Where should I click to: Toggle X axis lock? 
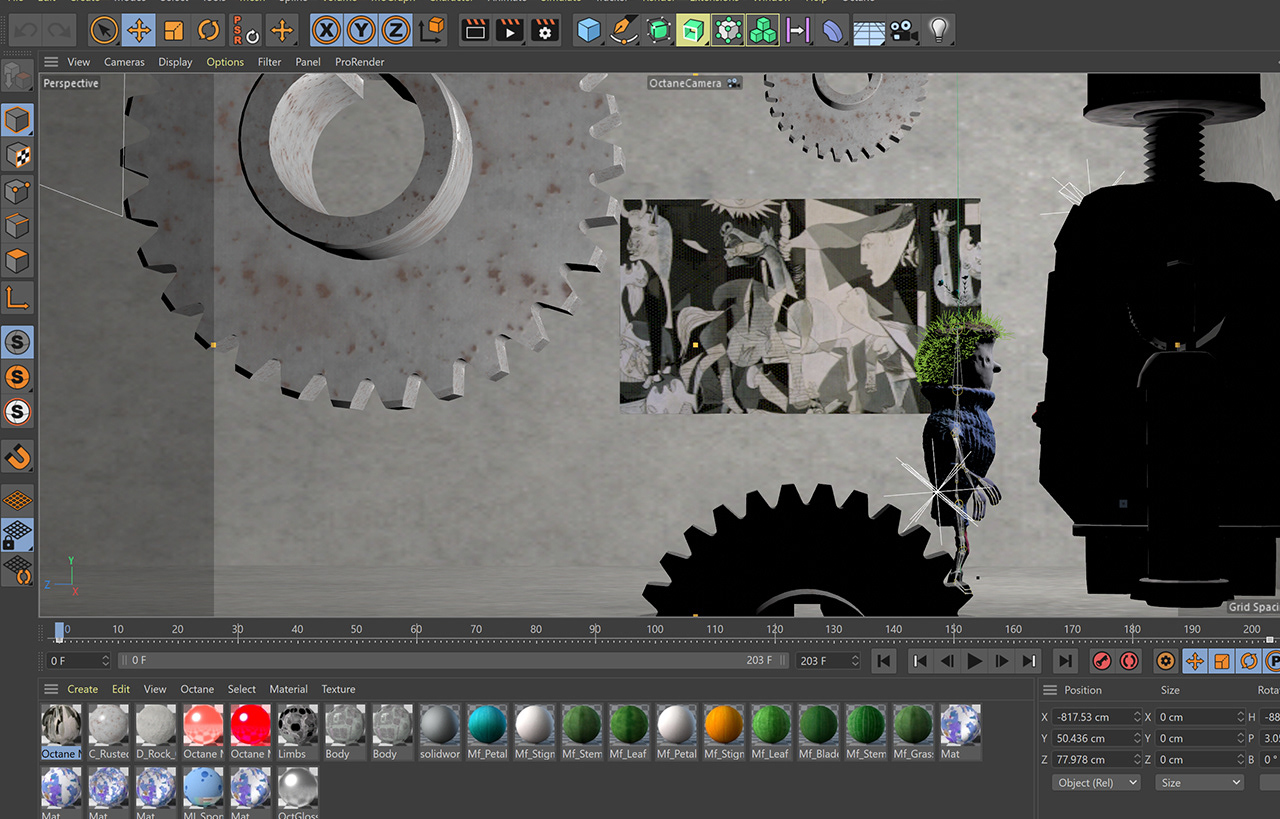[x=325, y=31]
